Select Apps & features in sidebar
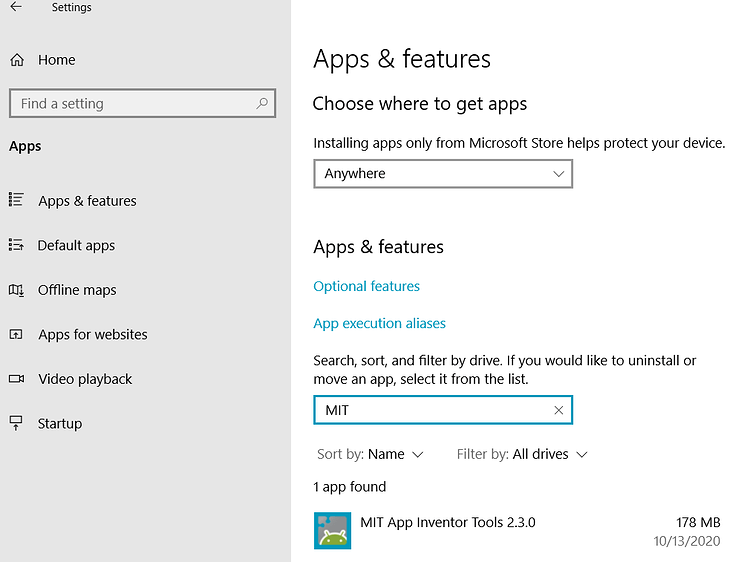The image size is (756, 562). [87, 201]
